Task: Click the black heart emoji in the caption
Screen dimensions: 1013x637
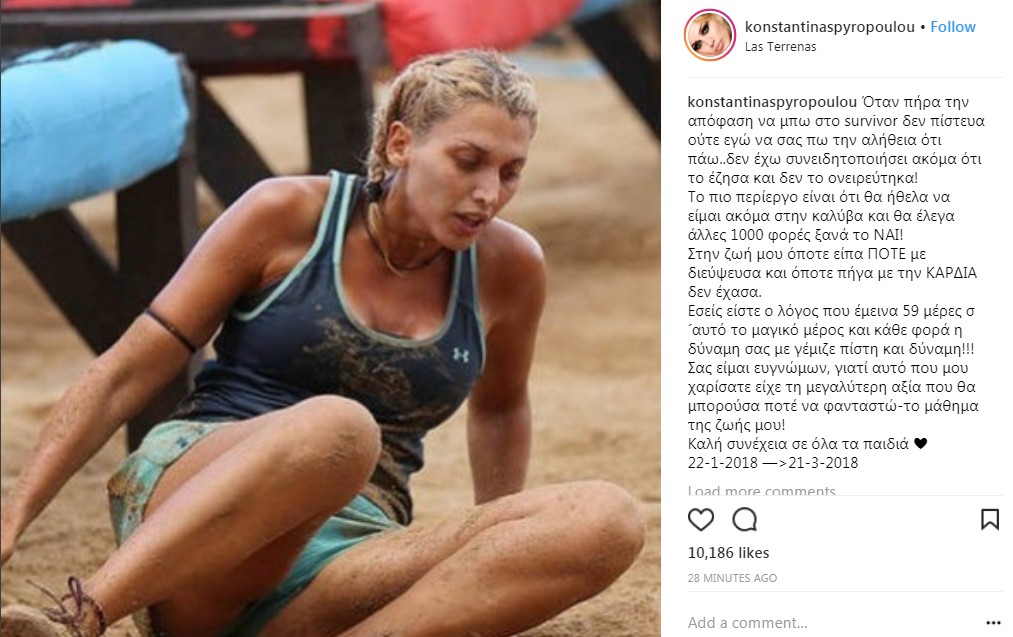Action: point(921,444)
